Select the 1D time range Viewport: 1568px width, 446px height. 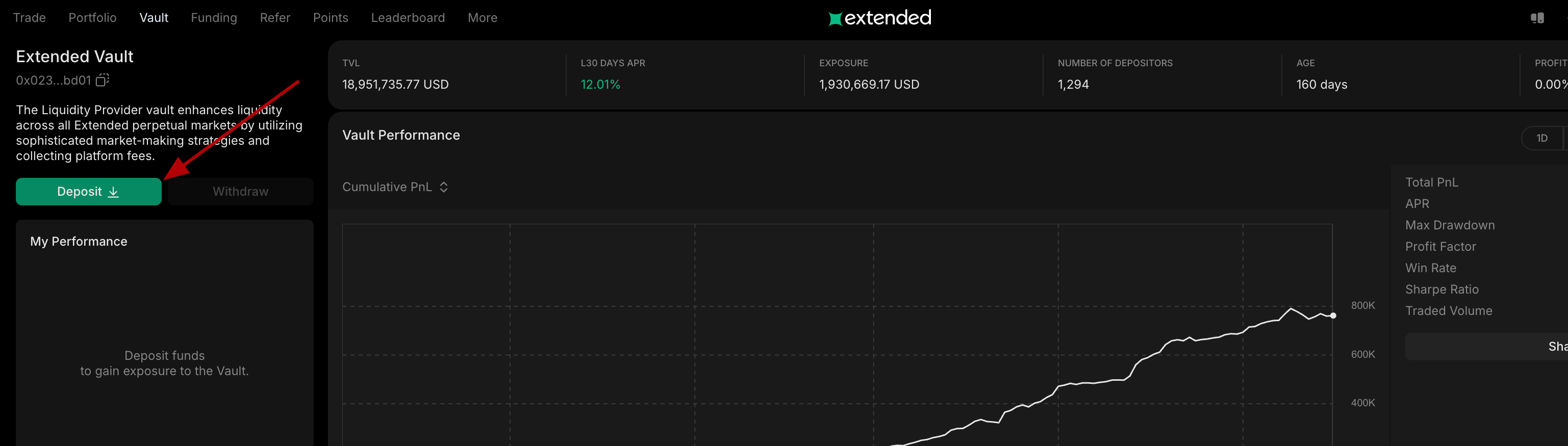click(1541, 138)
